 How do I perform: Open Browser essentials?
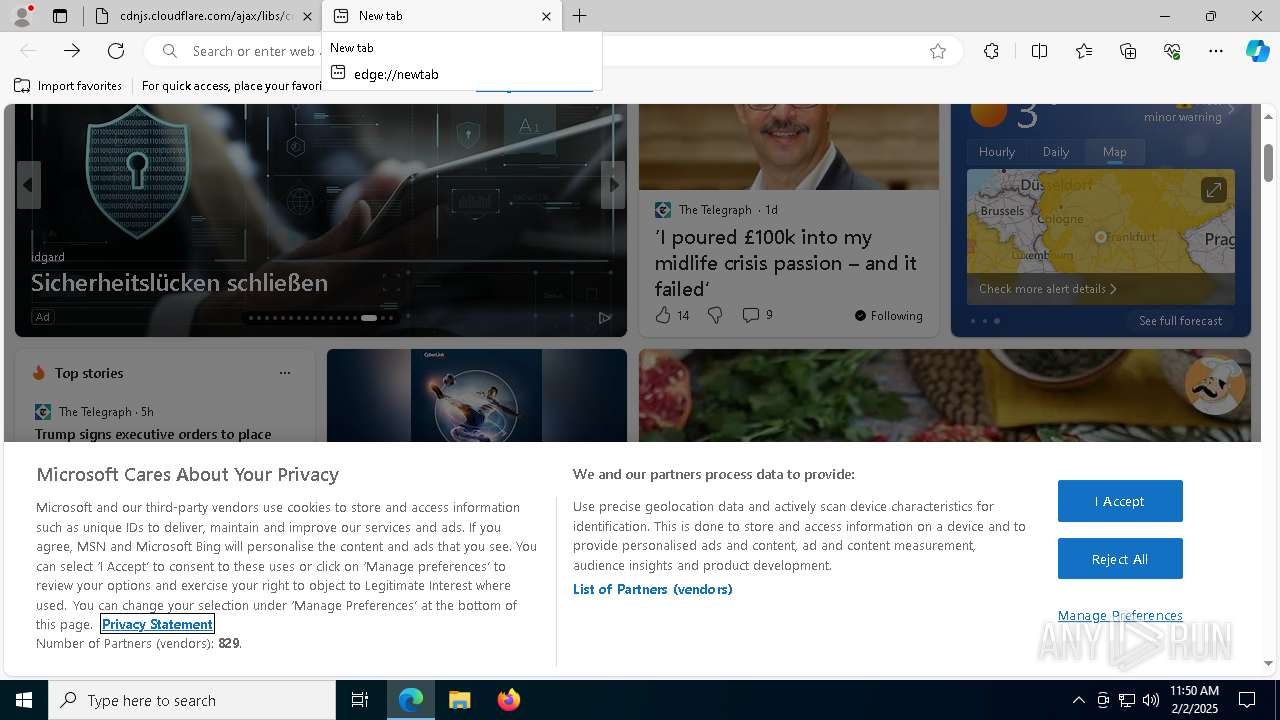point(1172,51)
